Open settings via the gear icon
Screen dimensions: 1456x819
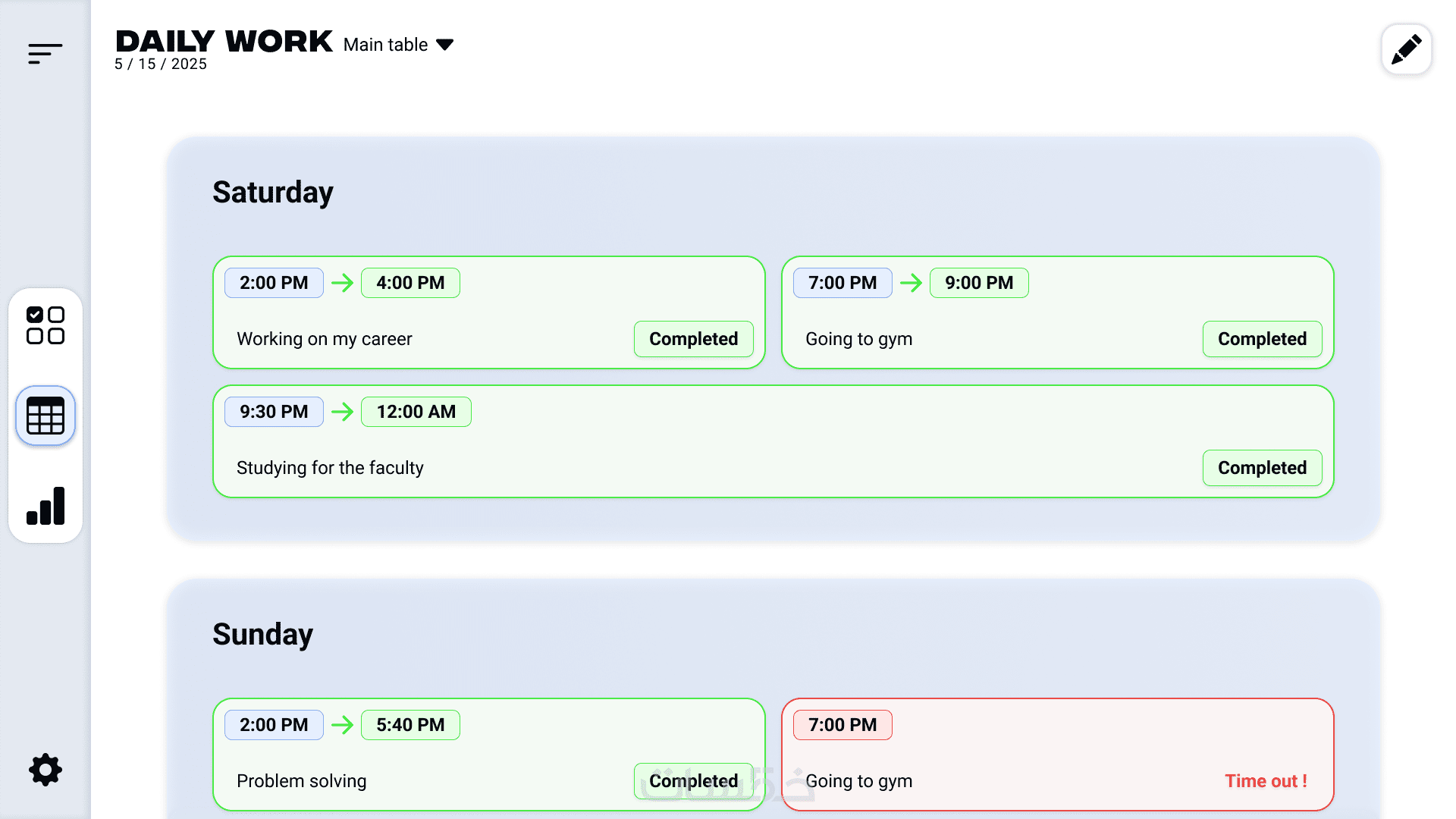click(x=45, y=770)
